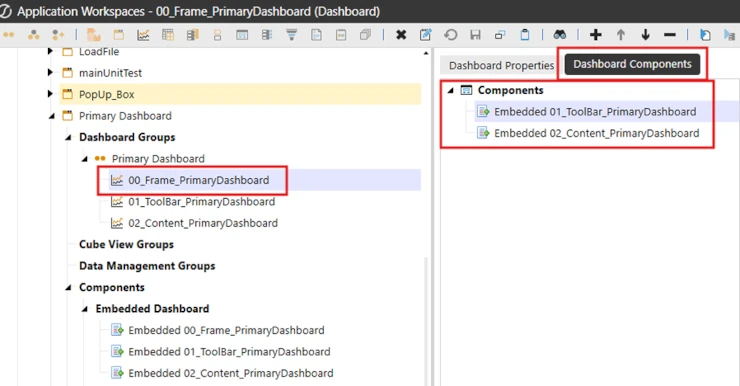
Task: Select Embedded 00_Frame_PrimaryDashboard component in left tree
Action: point(226,330)
